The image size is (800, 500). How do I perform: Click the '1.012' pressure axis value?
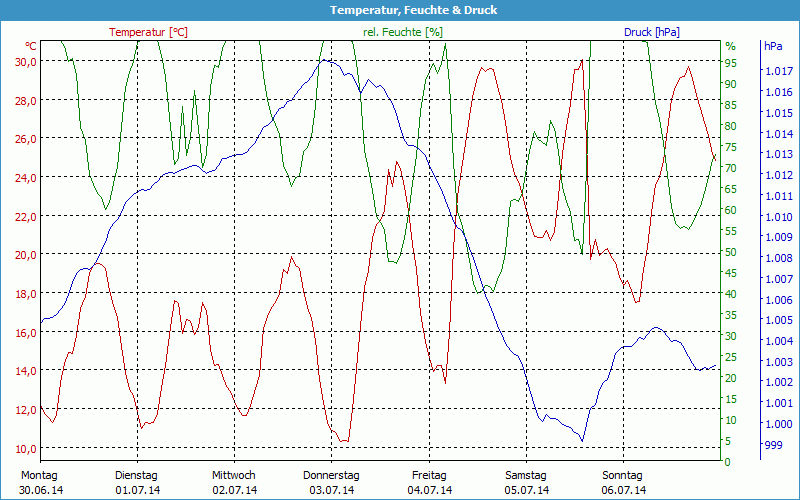[779, 175]
